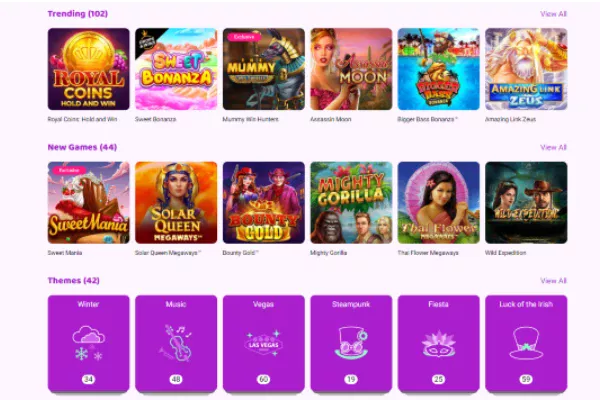Open Mighty Gorilla game thumbnail
Viewport: 600px width, 400px height.
[x=351, y=202]
